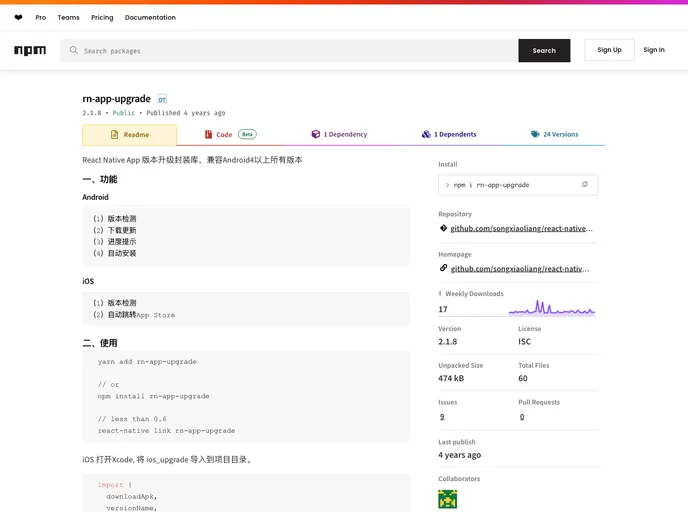
Task: Click the Dependents cubes icon
Action: click(x=426, y=134)
